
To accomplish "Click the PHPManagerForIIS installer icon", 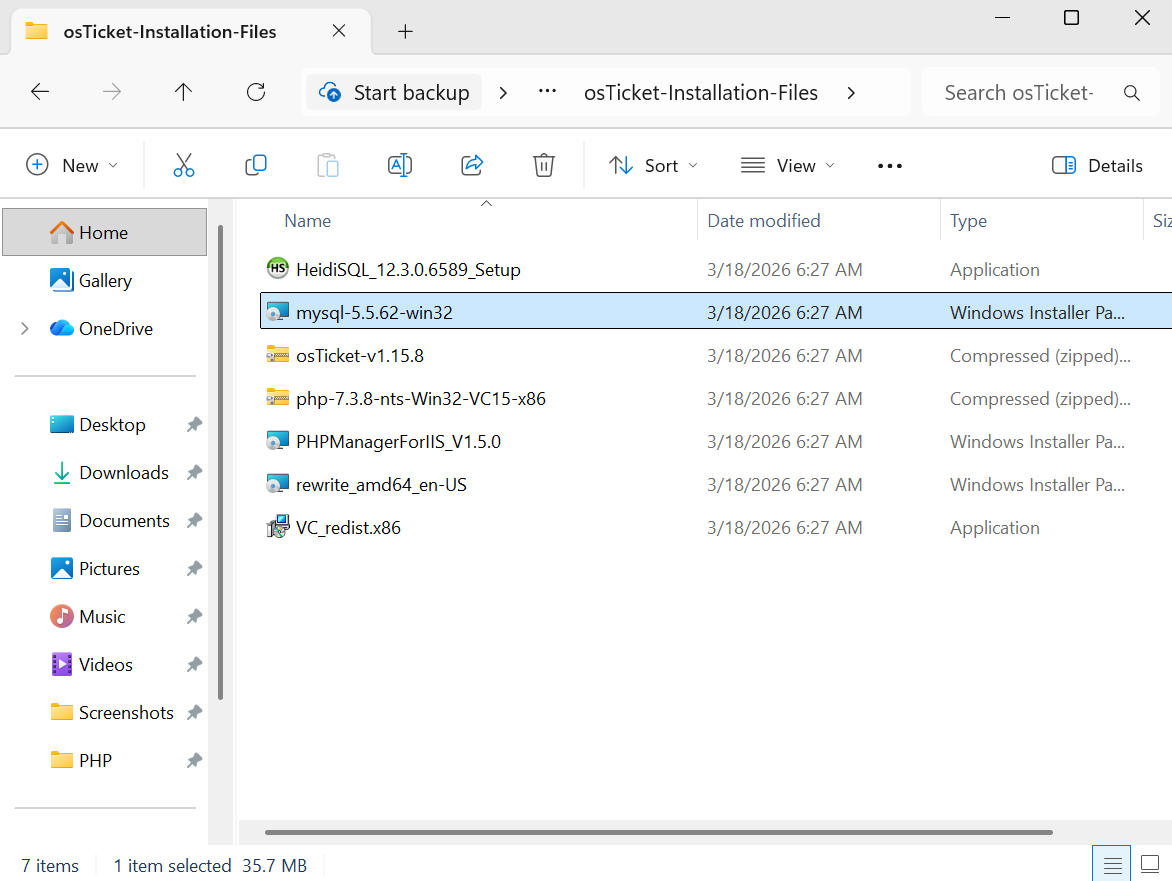I will (277, 441).
